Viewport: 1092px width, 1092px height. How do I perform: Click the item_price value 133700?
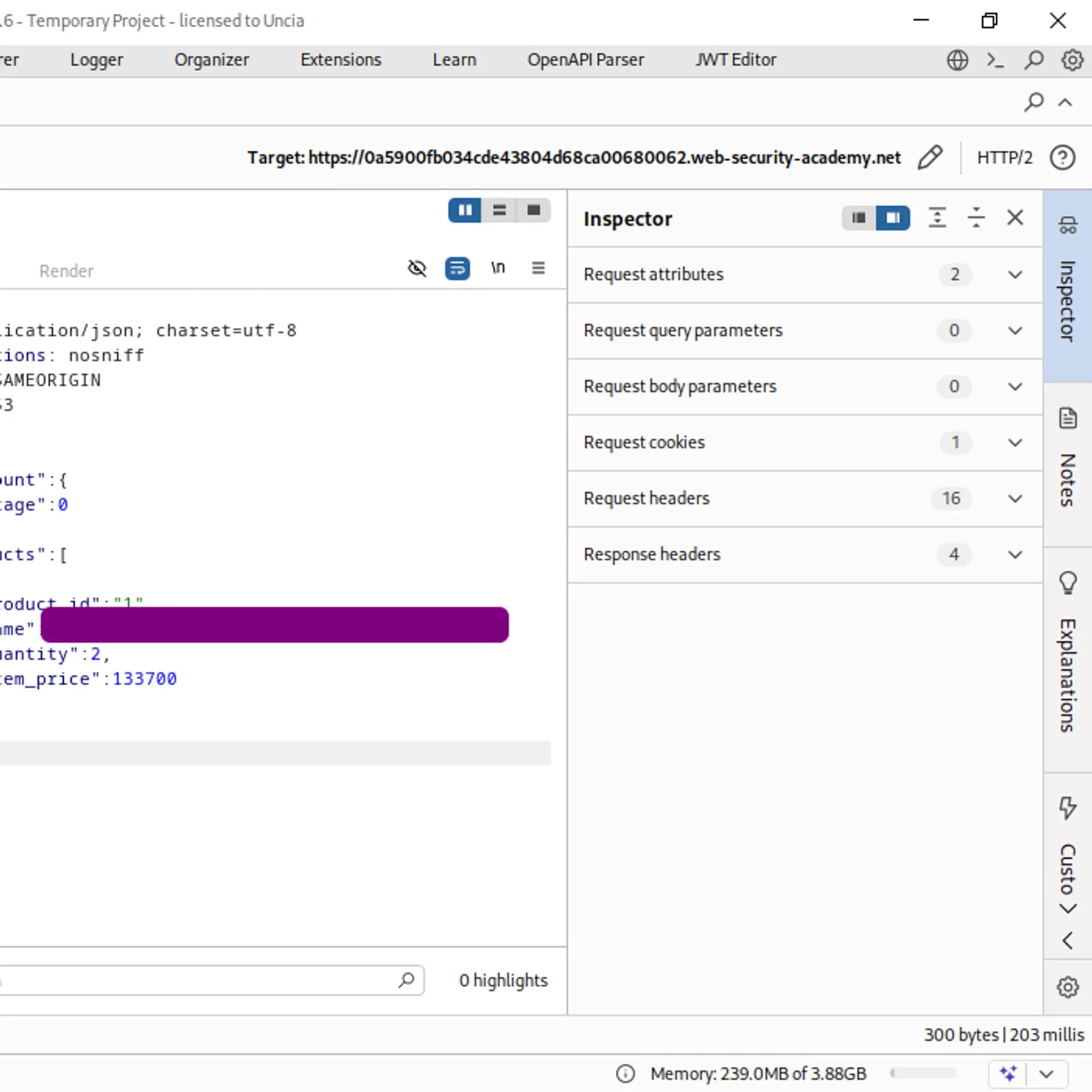144,679
